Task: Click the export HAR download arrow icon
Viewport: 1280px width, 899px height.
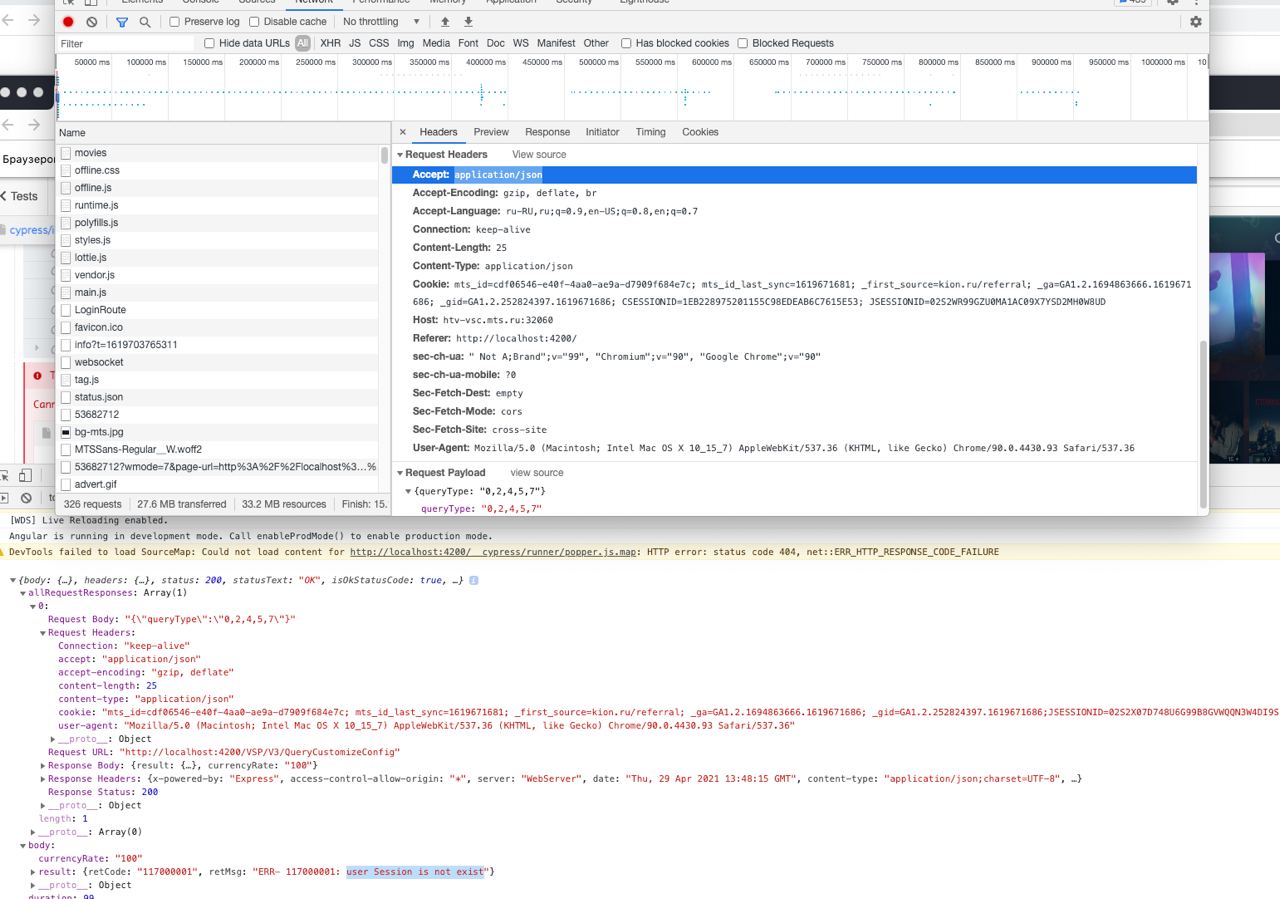Action: [468, 22]
